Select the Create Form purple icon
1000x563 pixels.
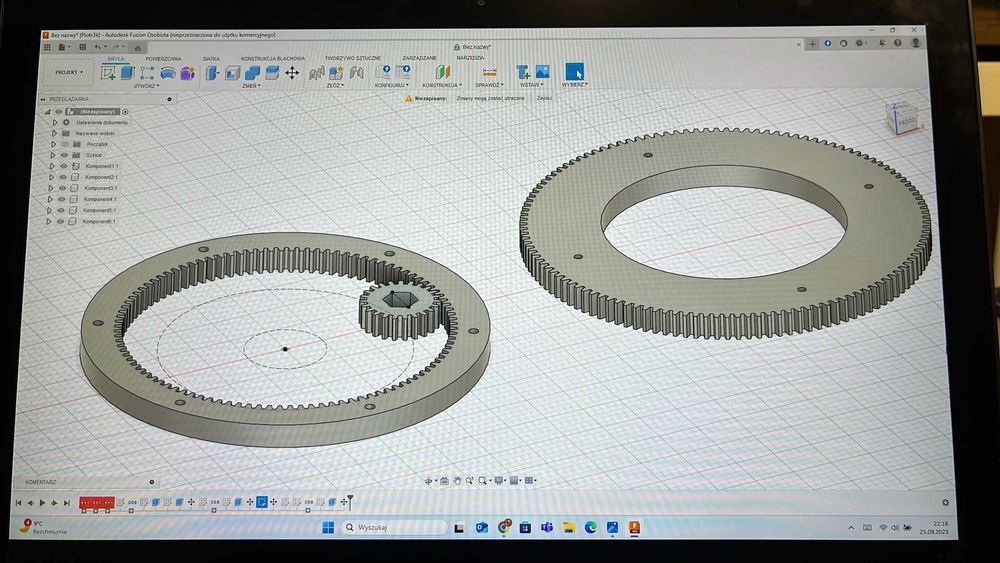point(187,73)
